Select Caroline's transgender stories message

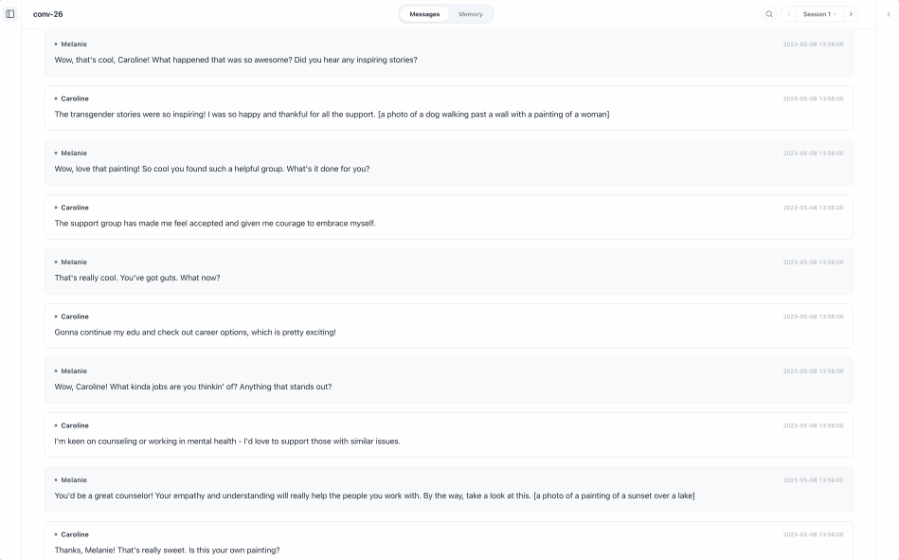(x=332, y=114)
